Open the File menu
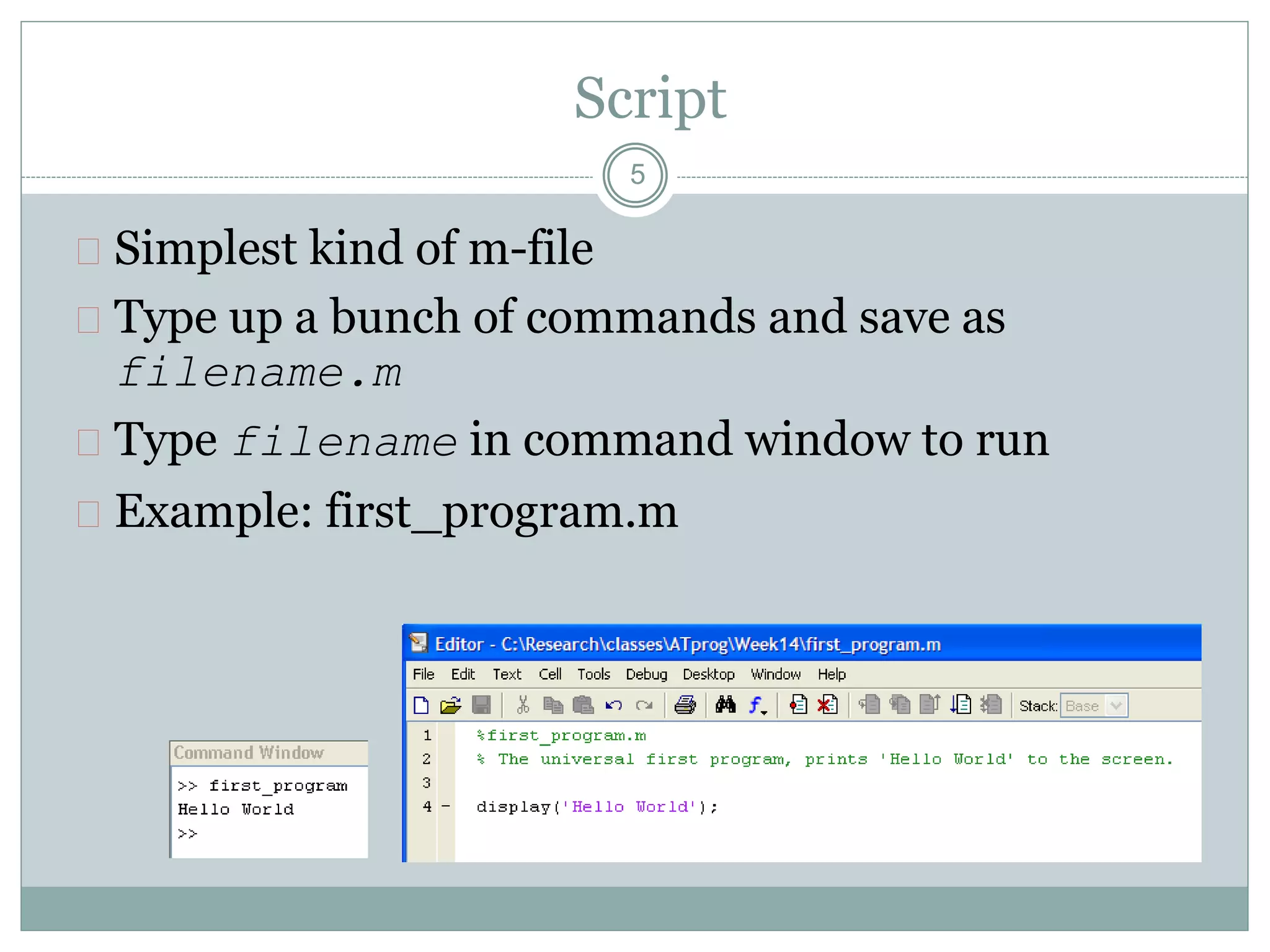The height and width of the screenshot is (952, 1270). tap(424, 674)
